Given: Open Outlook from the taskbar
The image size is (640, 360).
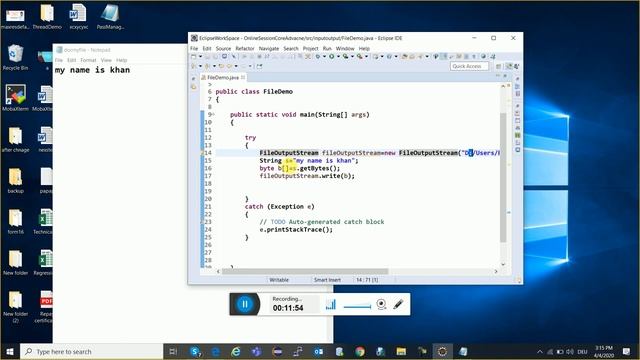Looking at the screenshot, I should click(318, 351).
